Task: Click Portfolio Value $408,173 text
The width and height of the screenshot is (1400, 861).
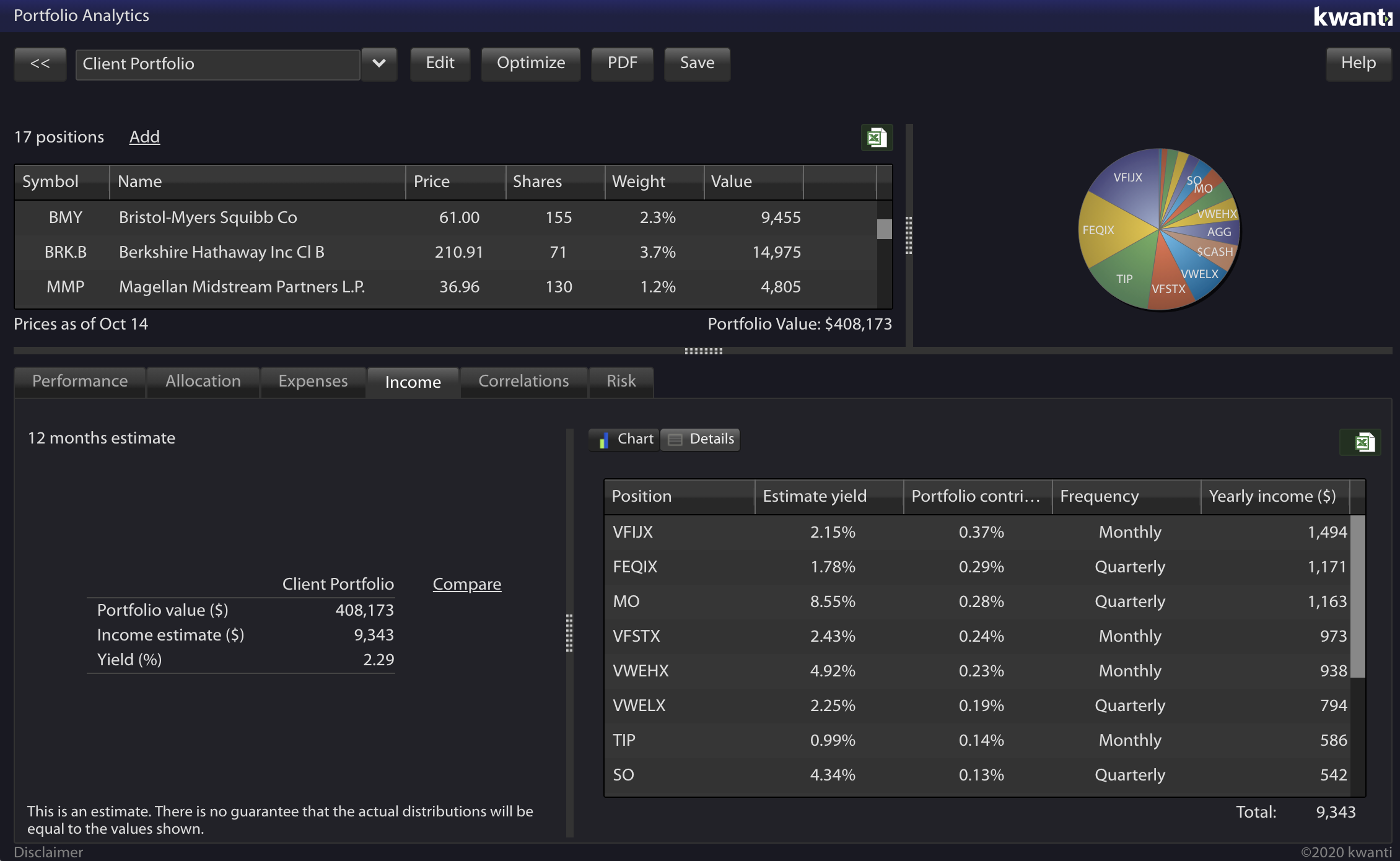Action: click(800, 324)
